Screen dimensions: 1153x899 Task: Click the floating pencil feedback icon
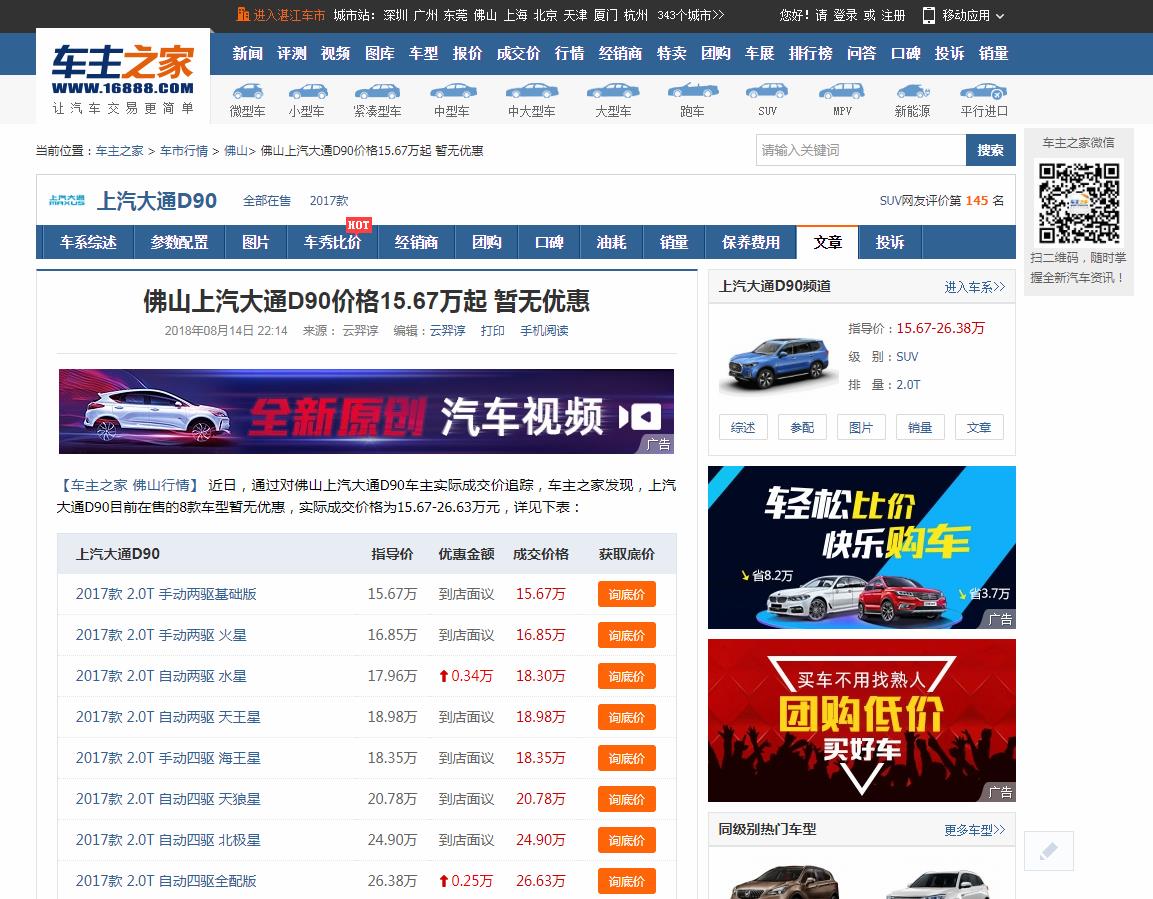click(x=1049, y=851)
